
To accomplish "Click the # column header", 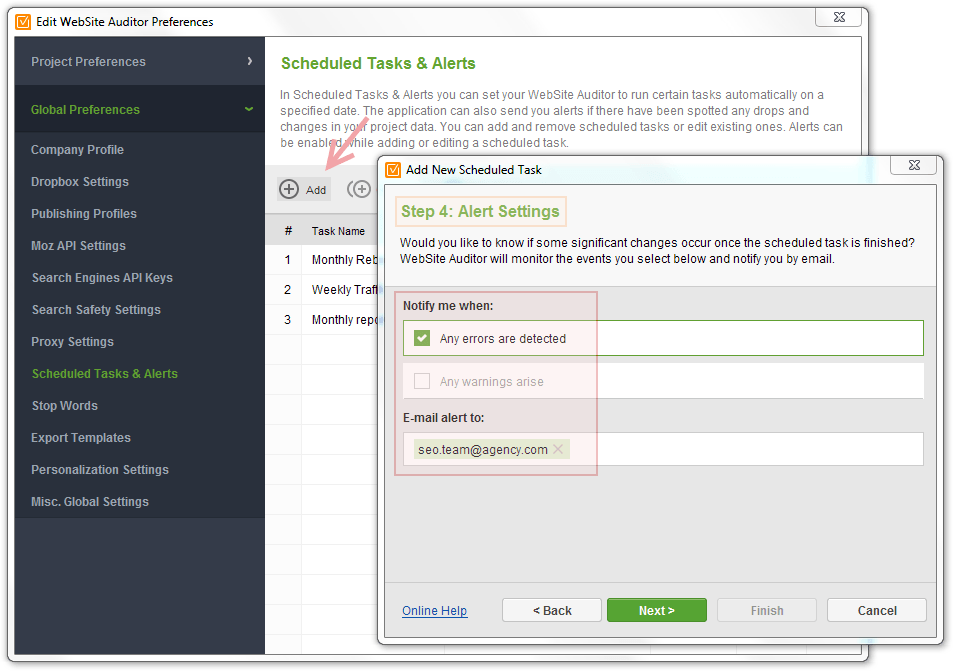I will (x=288, y=231).
